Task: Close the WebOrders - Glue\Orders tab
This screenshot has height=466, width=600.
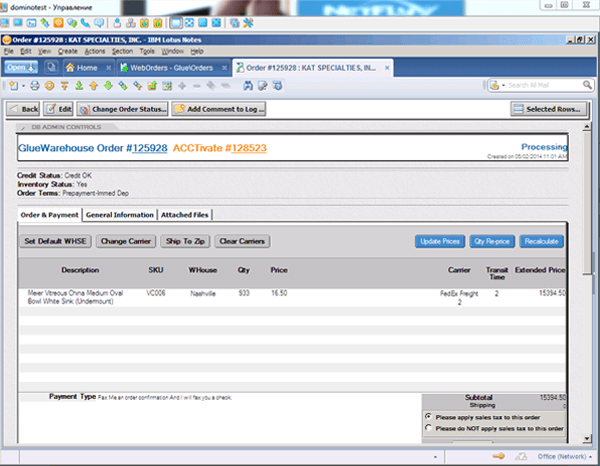Action: pyautogui.click(x=224, y=68)
